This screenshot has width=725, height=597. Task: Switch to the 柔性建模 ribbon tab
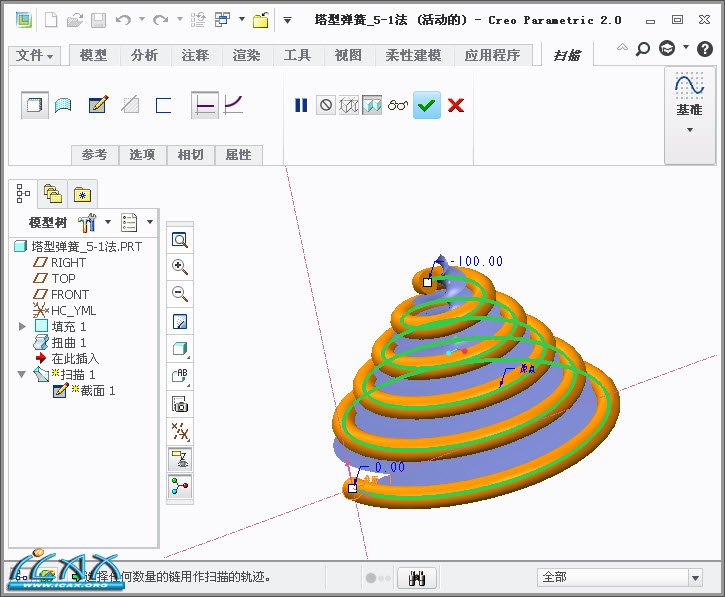pyautogui.click(x=413, y=55)
